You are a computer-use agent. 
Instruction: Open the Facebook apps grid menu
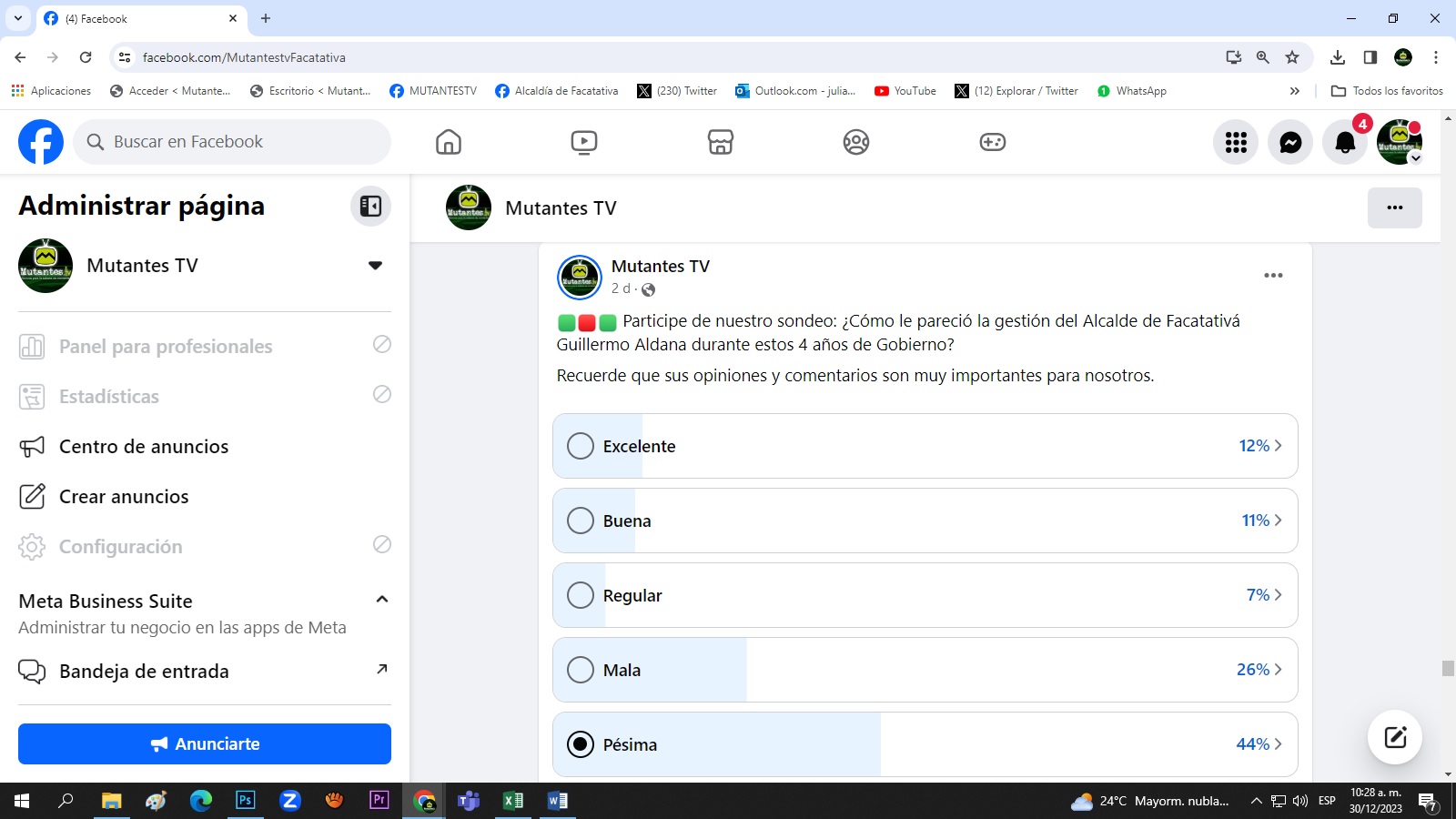tap(1236, 142)
